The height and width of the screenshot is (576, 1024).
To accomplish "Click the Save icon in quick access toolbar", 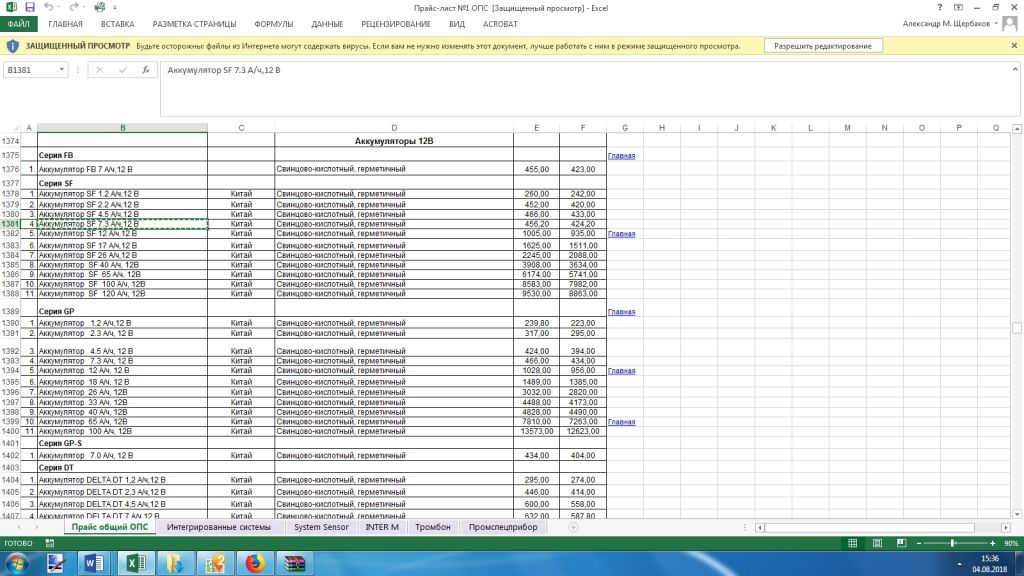I will point(30,7).
